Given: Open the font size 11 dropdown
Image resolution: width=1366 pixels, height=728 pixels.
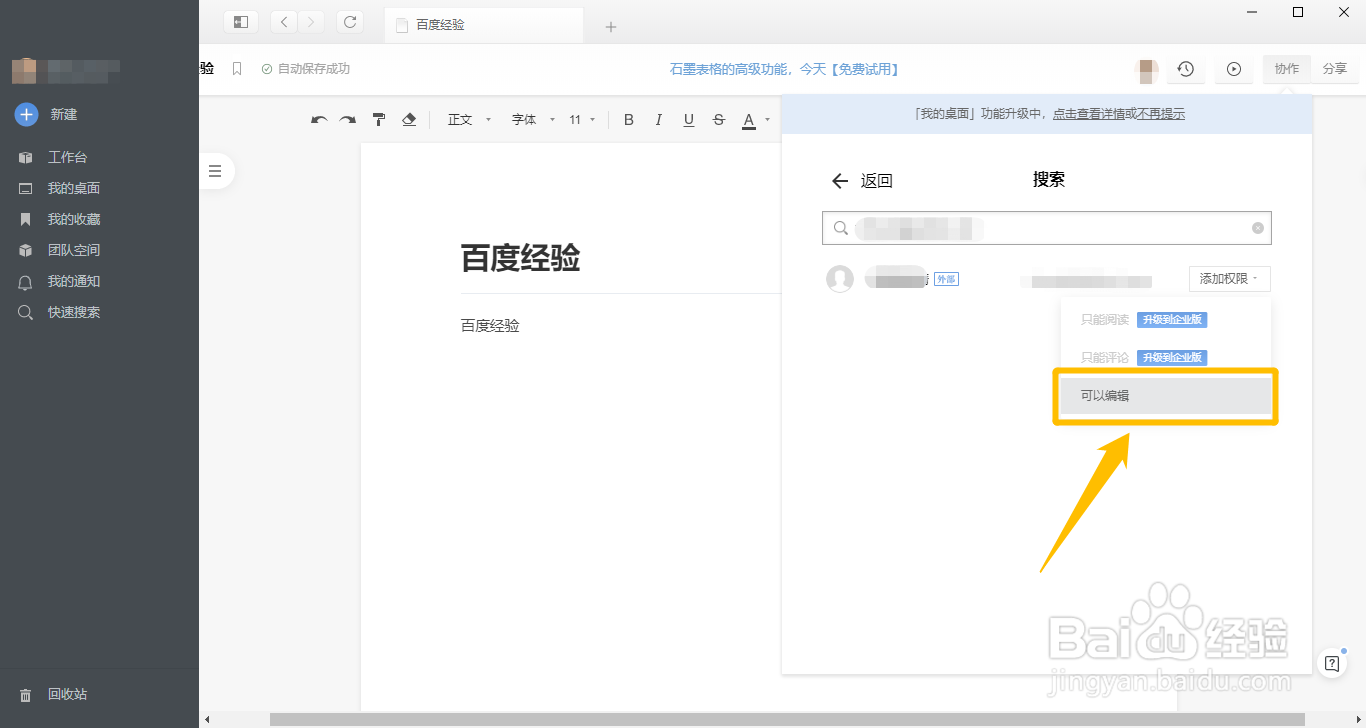Looking at the screenshot, I should (582, 120).
